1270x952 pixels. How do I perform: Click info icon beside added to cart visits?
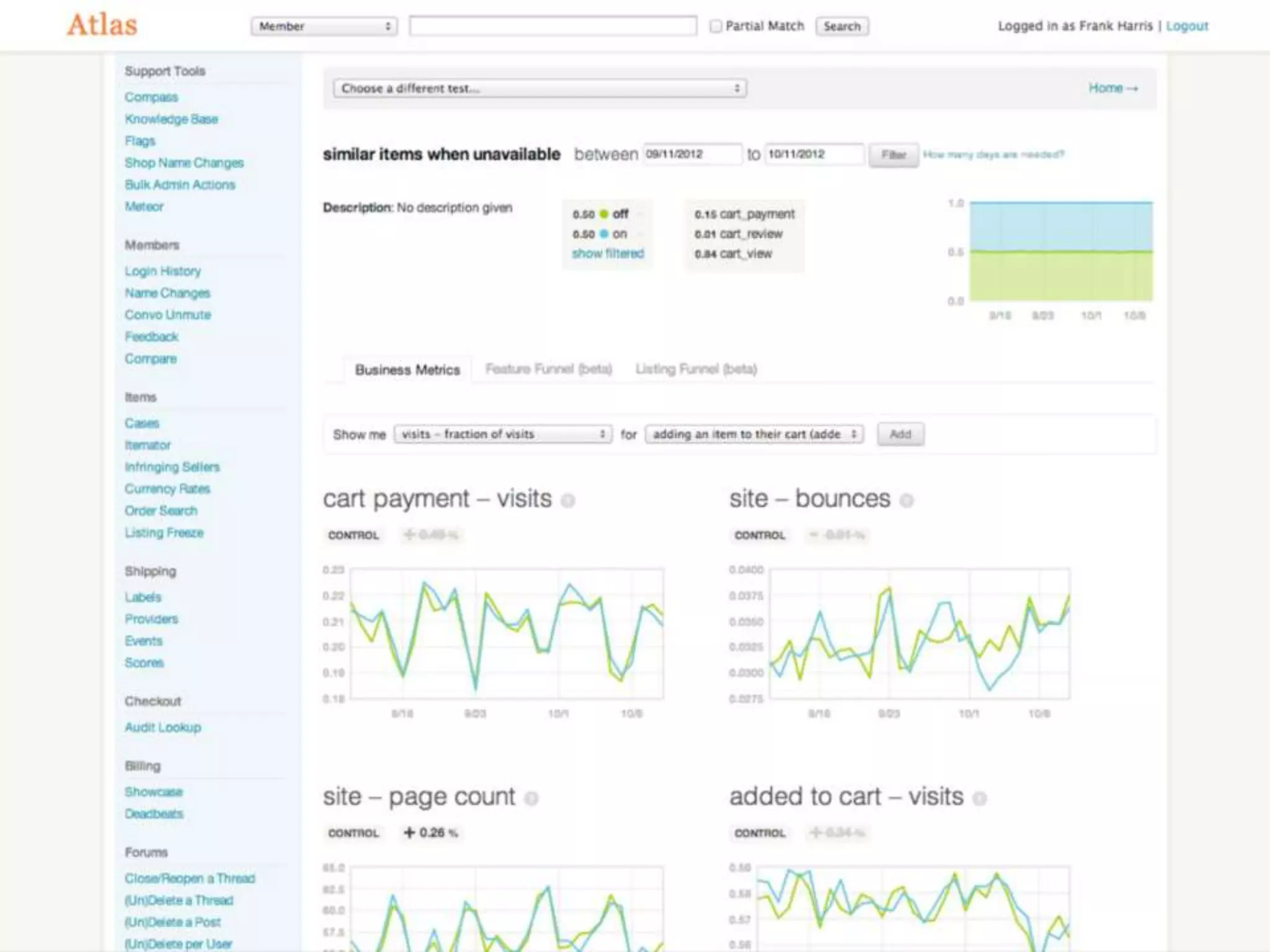tap(979, 798)
